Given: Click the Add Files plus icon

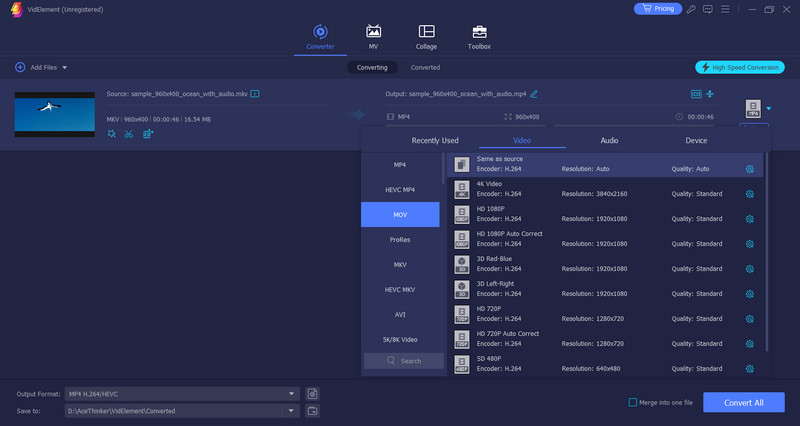Looking at the screenshot, I should pyautogui.click(x=20, y=67).
